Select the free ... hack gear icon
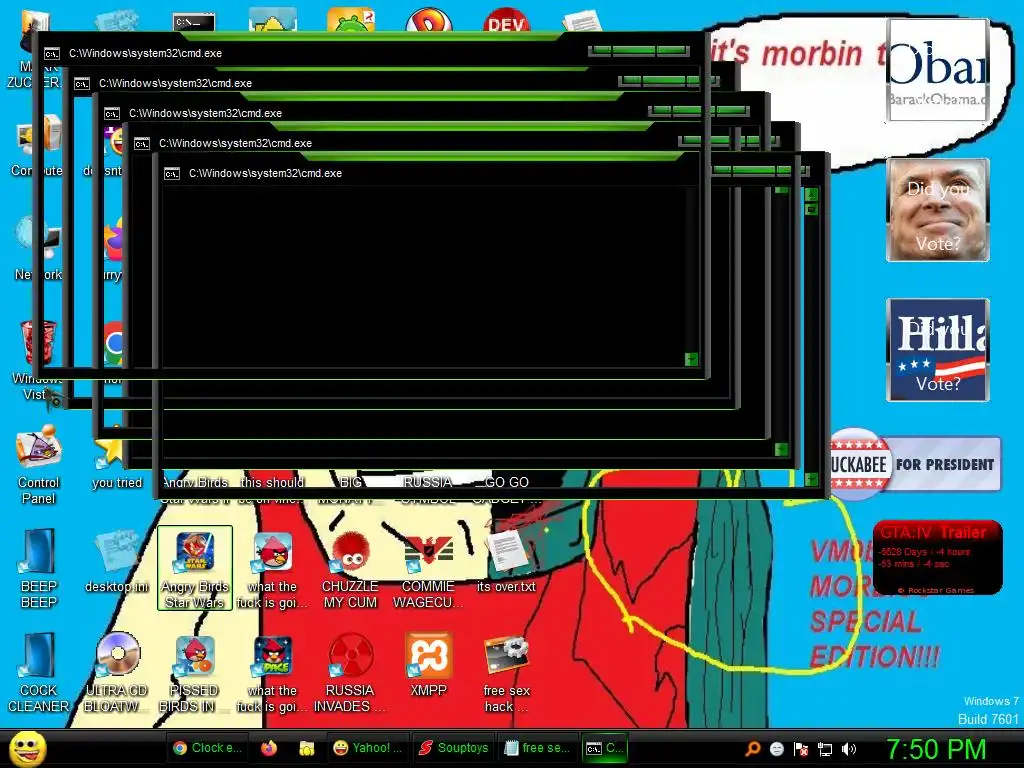The image size is (1024, 768). [506, 655]
